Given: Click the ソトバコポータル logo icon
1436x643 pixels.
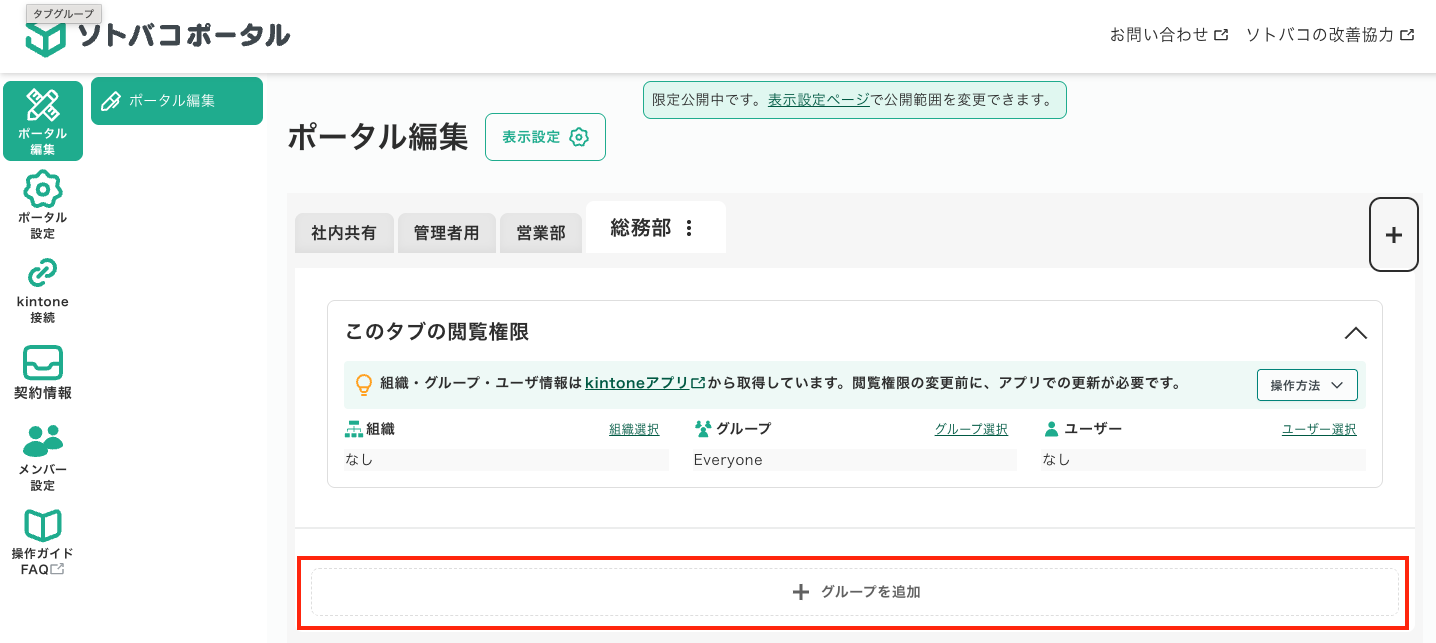Looking at the screenshot, I should point(44,34).
